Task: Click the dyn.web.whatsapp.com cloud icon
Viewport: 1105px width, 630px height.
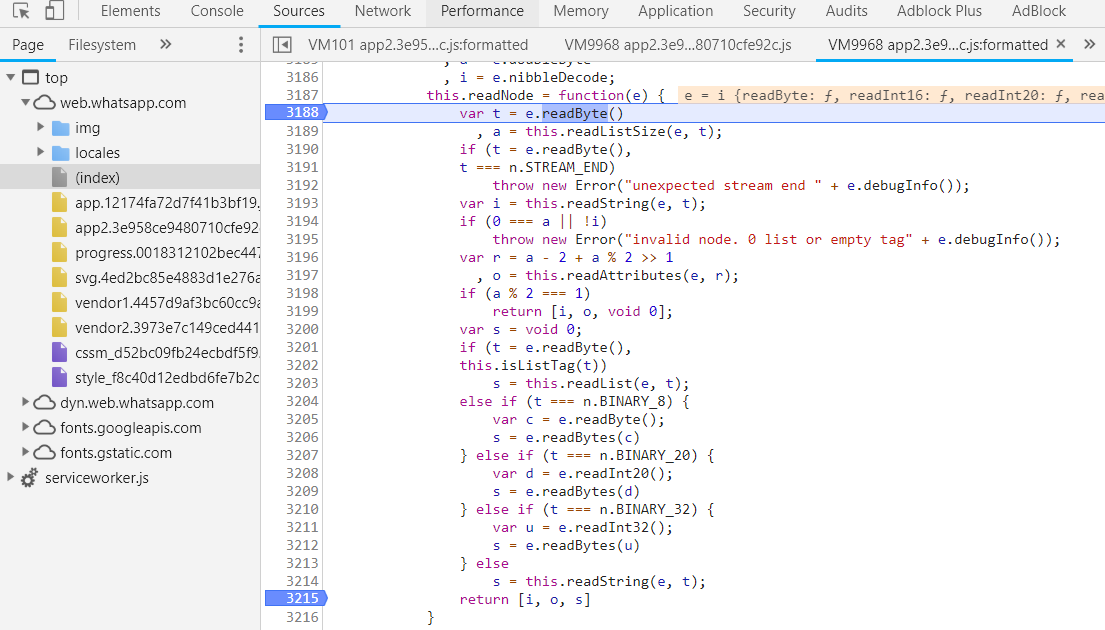Action: 44,403
